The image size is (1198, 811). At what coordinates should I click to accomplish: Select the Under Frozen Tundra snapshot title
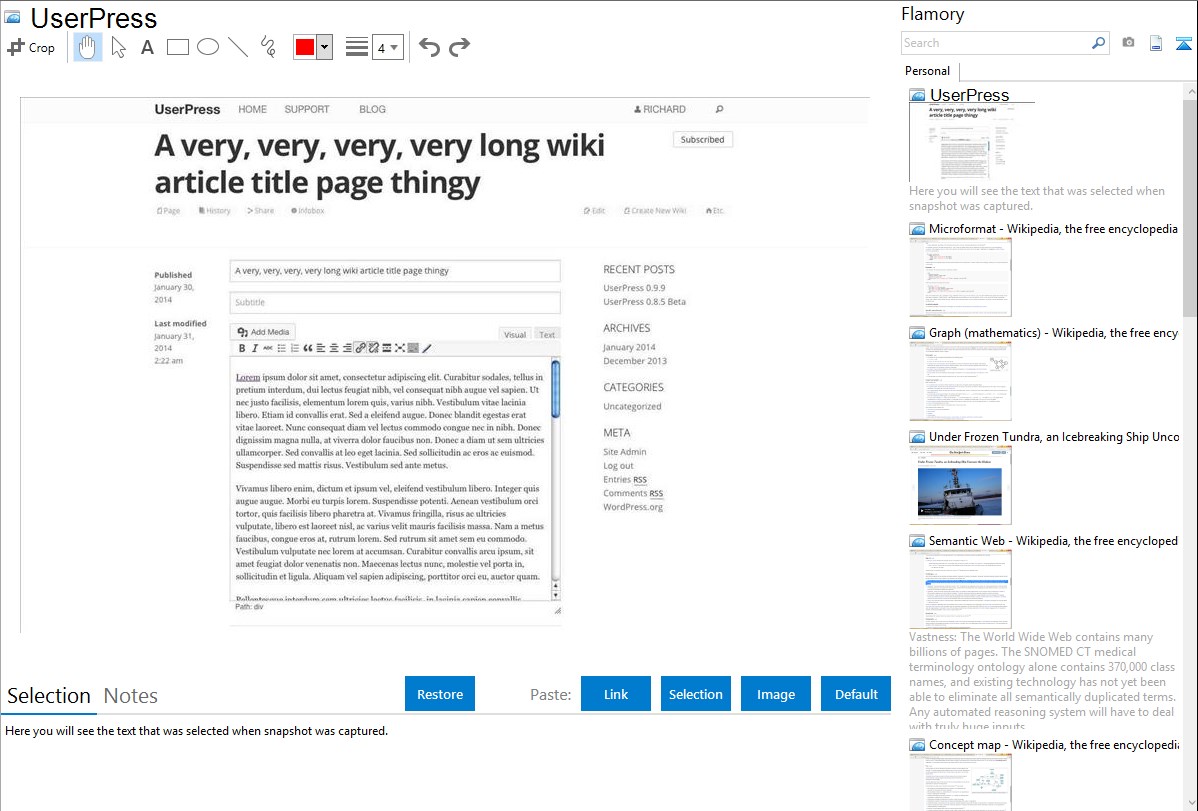1054,436
